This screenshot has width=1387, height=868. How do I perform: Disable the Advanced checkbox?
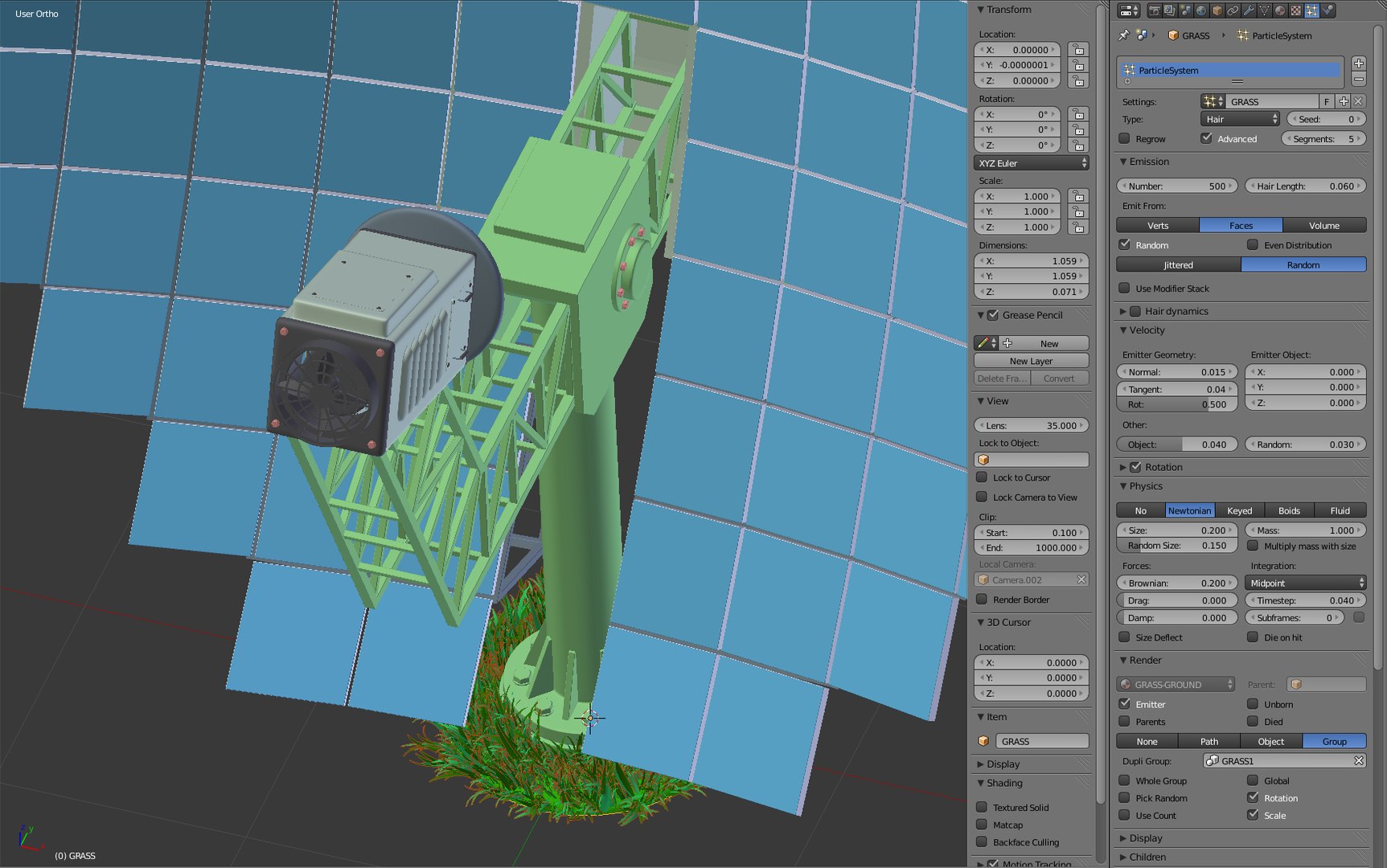(x=1206, y=138)
